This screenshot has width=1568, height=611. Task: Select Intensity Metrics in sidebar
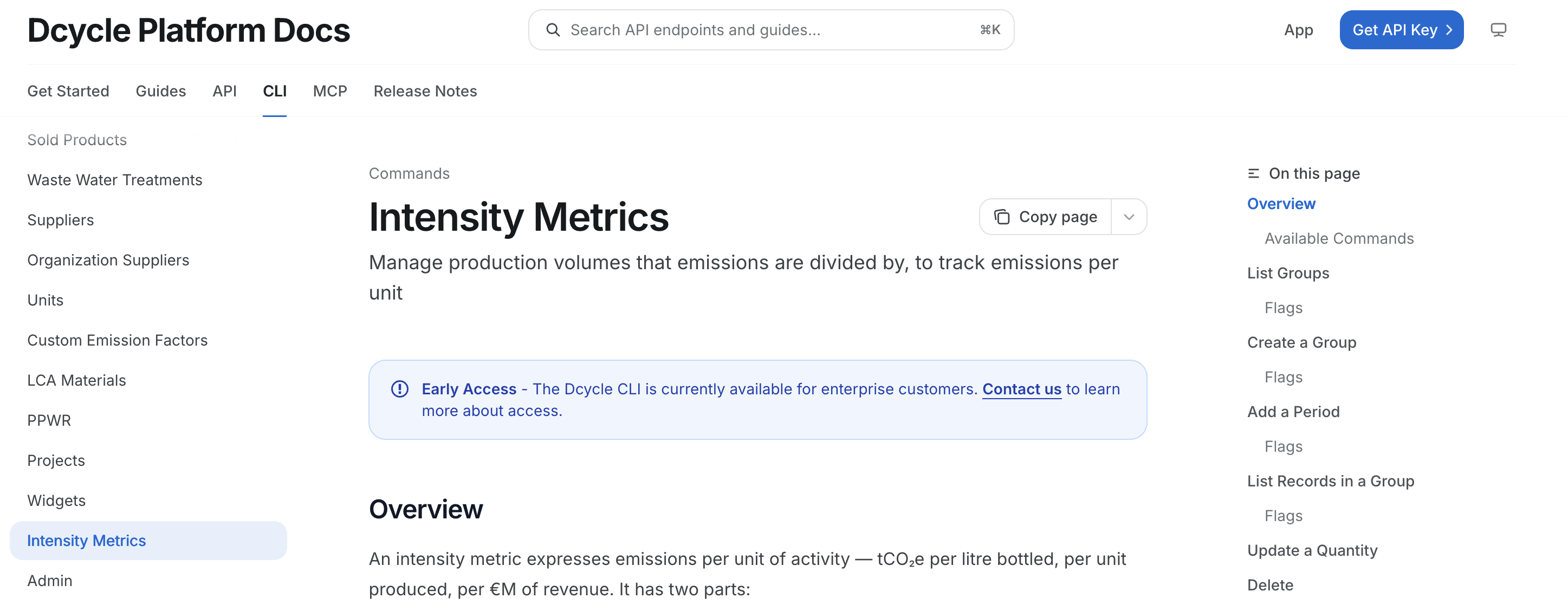point(148,541)
